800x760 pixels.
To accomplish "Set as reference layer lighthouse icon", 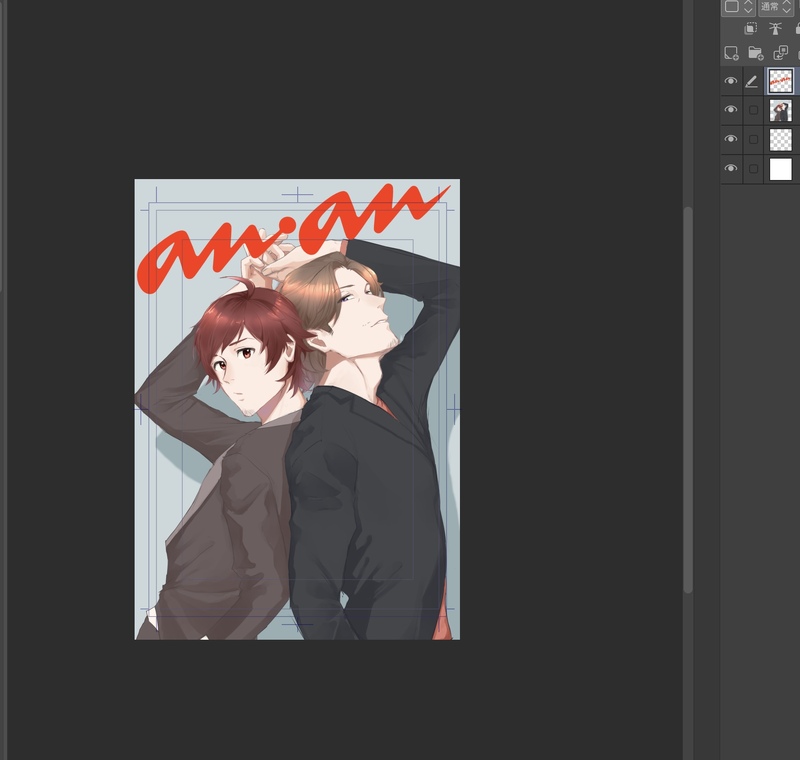I will pos(775,29).
